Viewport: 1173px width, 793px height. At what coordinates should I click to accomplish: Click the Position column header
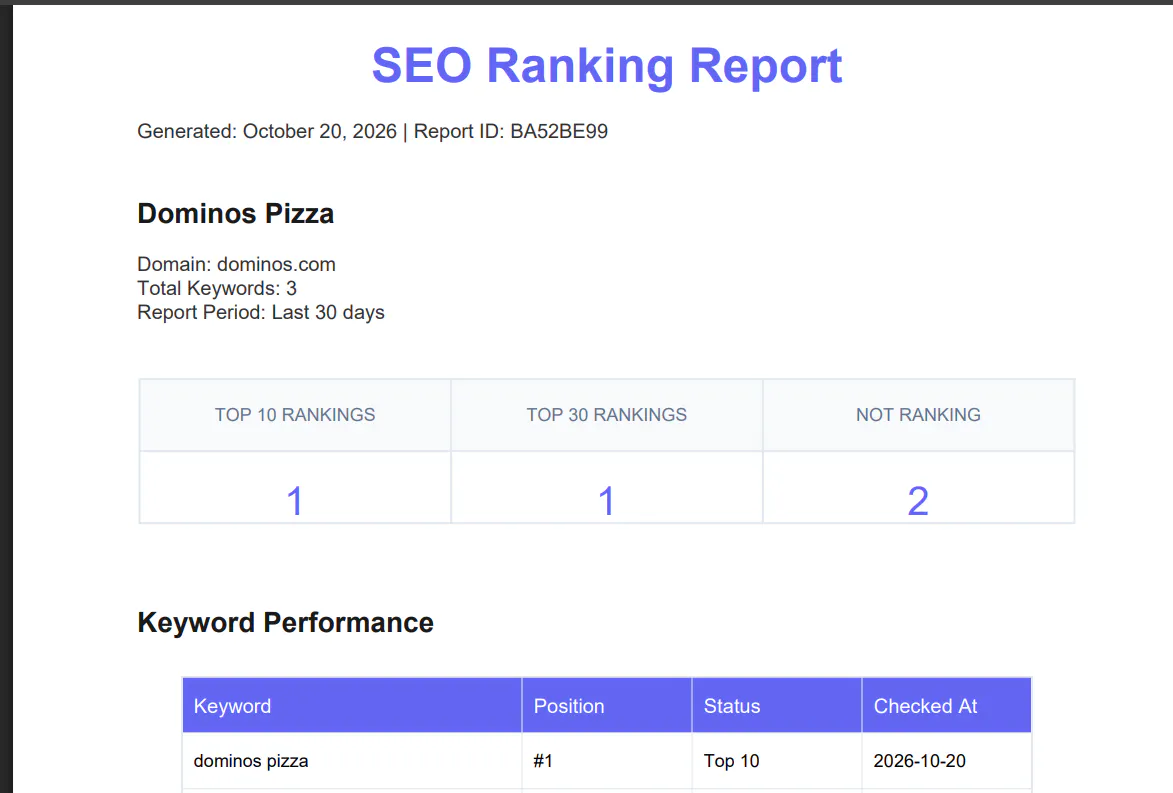pos(607,705)
